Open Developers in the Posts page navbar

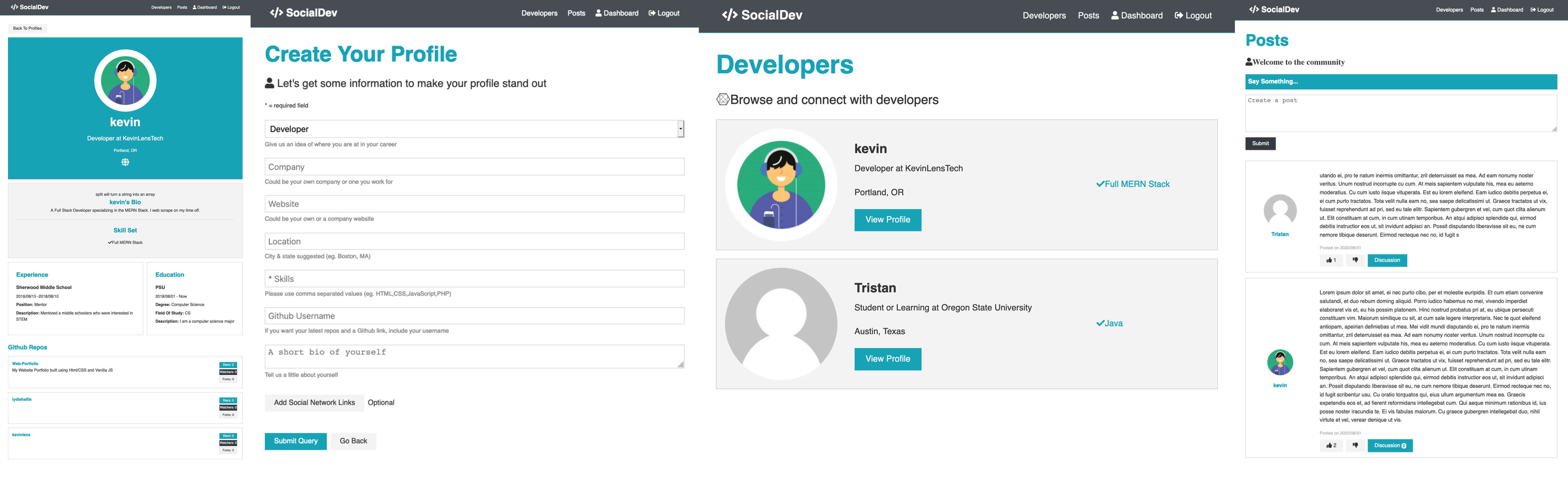[1449, 10]
